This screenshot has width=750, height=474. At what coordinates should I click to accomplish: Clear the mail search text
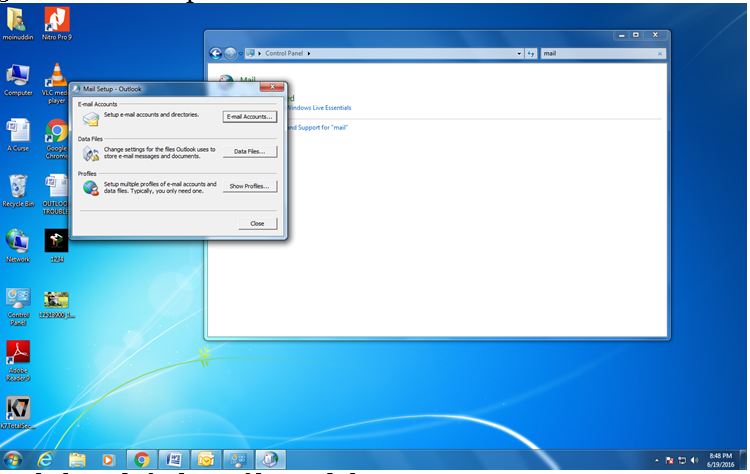click(x=660, y=54)
